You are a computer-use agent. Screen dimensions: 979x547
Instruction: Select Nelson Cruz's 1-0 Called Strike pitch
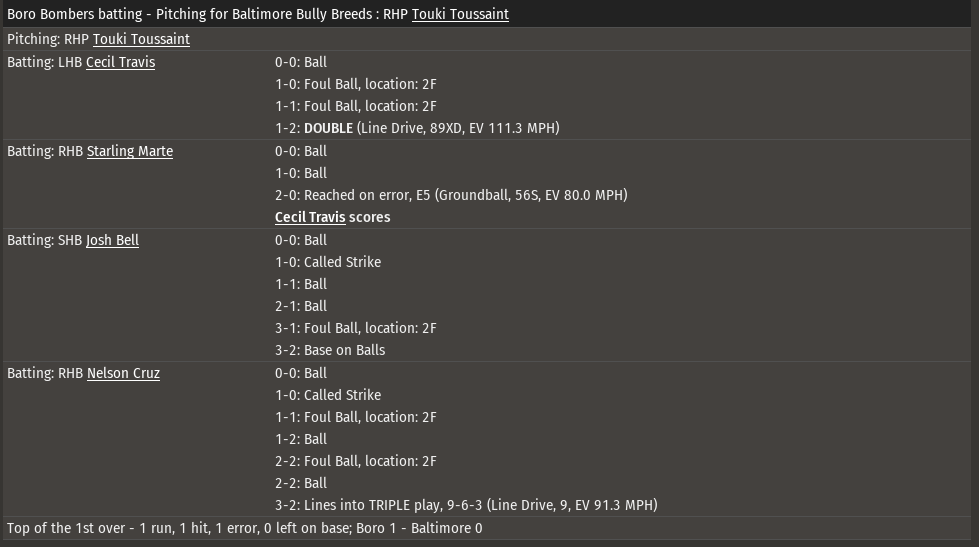pos(328,395)
